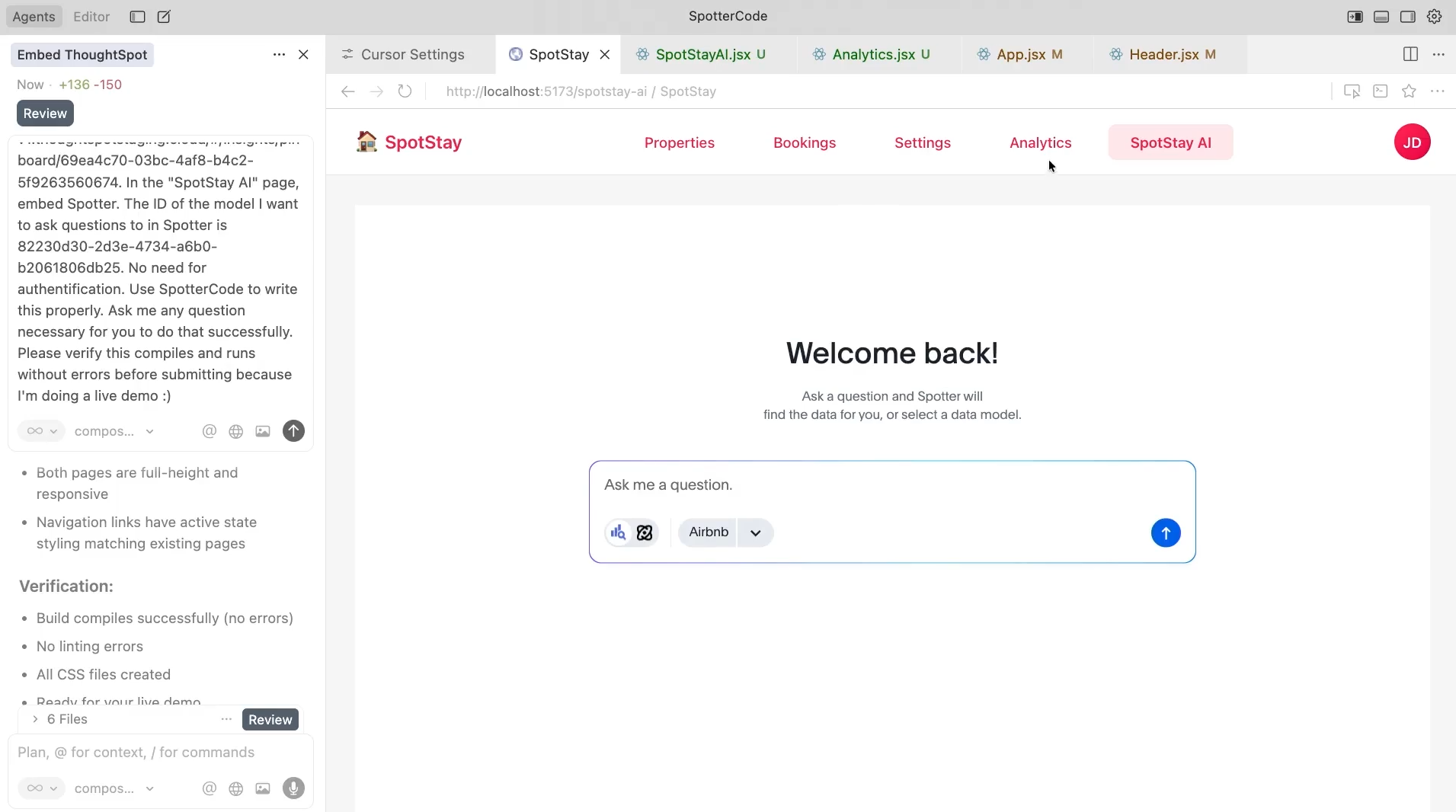Click the new chat compose icon
This screenshot has height=812, width=1456.
[x=164, y=17]
